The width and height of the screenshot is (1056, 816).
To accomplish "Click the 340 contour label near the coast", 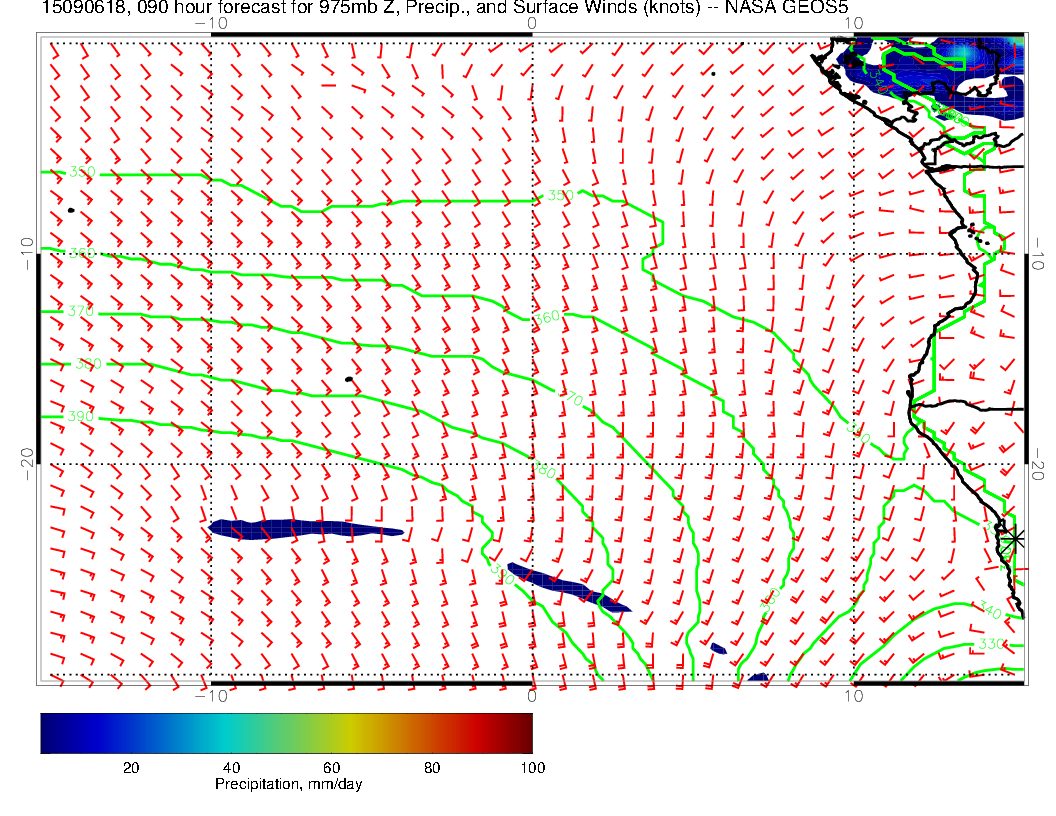I will pos(989,609).
